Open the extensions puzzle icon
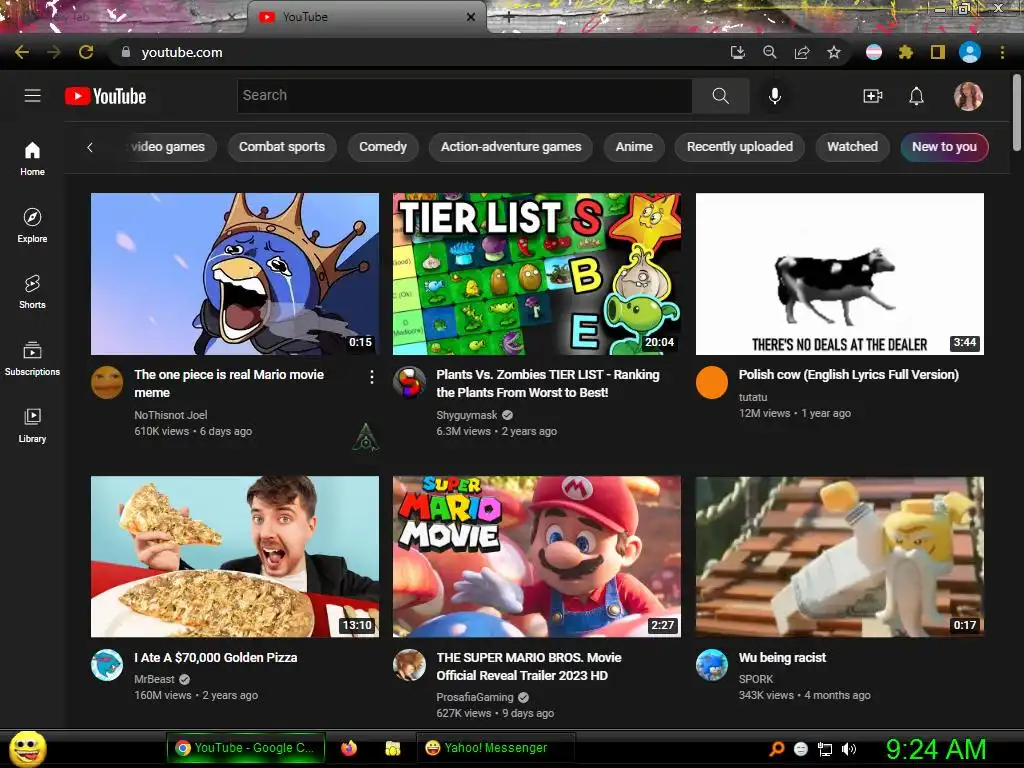The width and height of the screenshot is (1024, 768). [905, 52]
